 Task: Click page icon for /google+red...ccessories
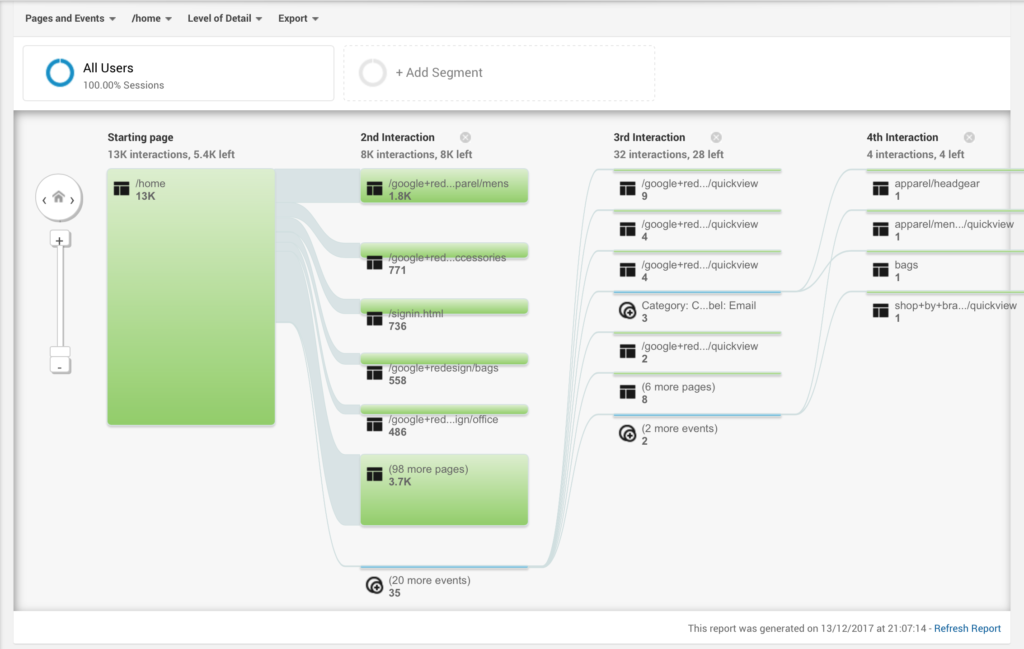(x=374, y=262)
